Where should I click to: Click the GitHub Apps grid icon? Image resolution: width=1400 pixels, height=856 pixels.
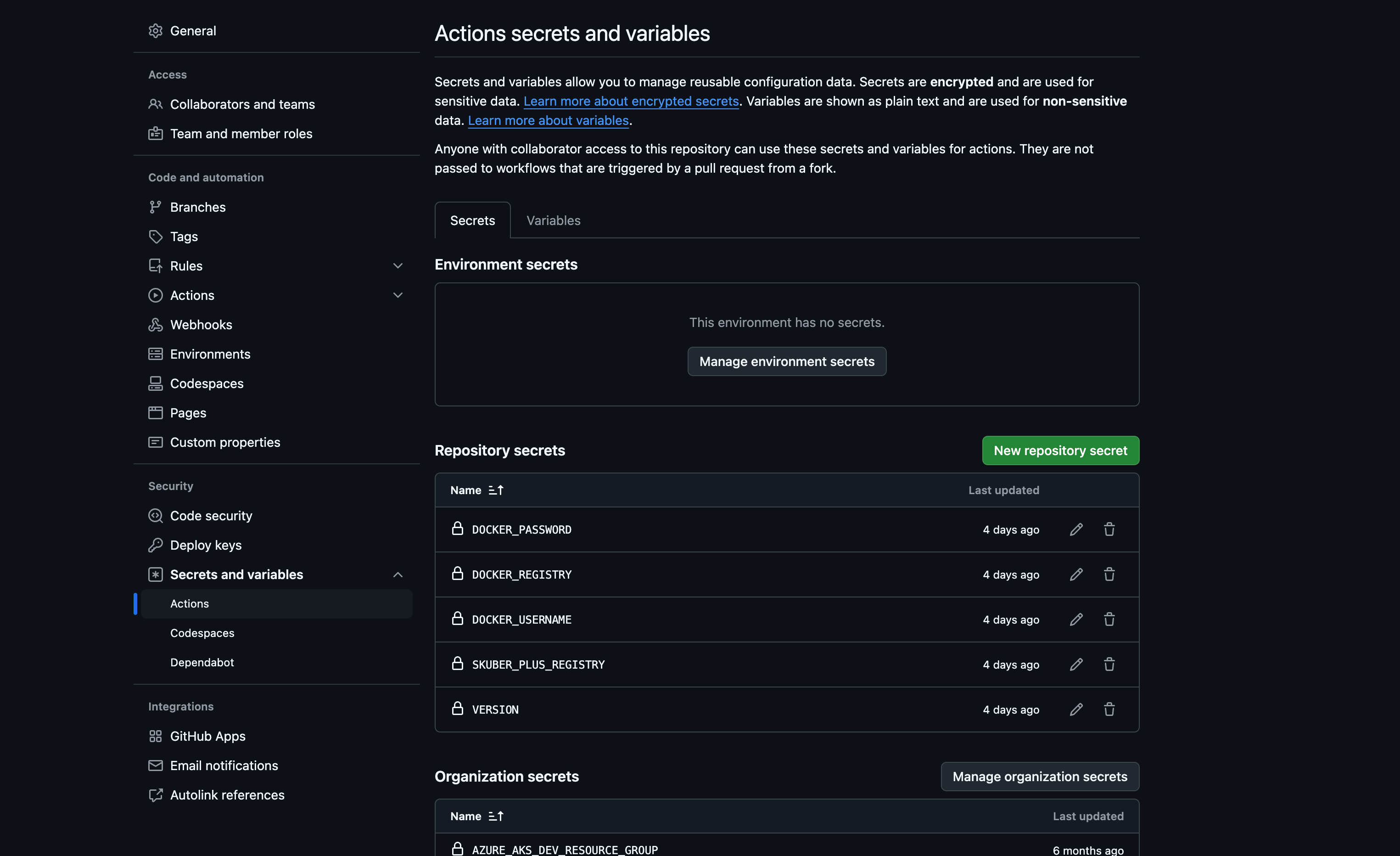[x=155, y=736]
